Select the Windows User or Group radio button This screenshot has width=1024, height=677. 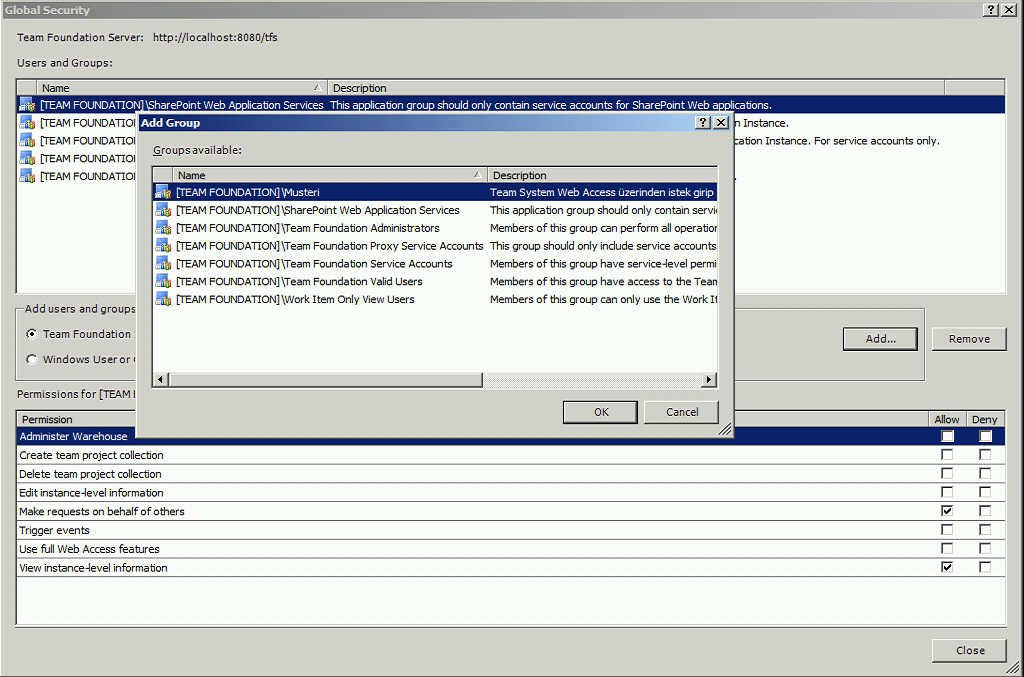31,359
